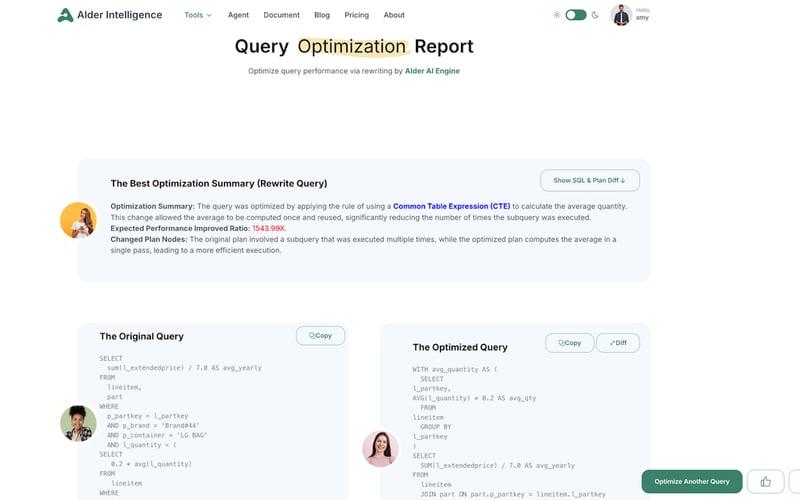Screen dimensions: 800x500
Task: Toggle the dark mode switch
Action: point(576,15)
